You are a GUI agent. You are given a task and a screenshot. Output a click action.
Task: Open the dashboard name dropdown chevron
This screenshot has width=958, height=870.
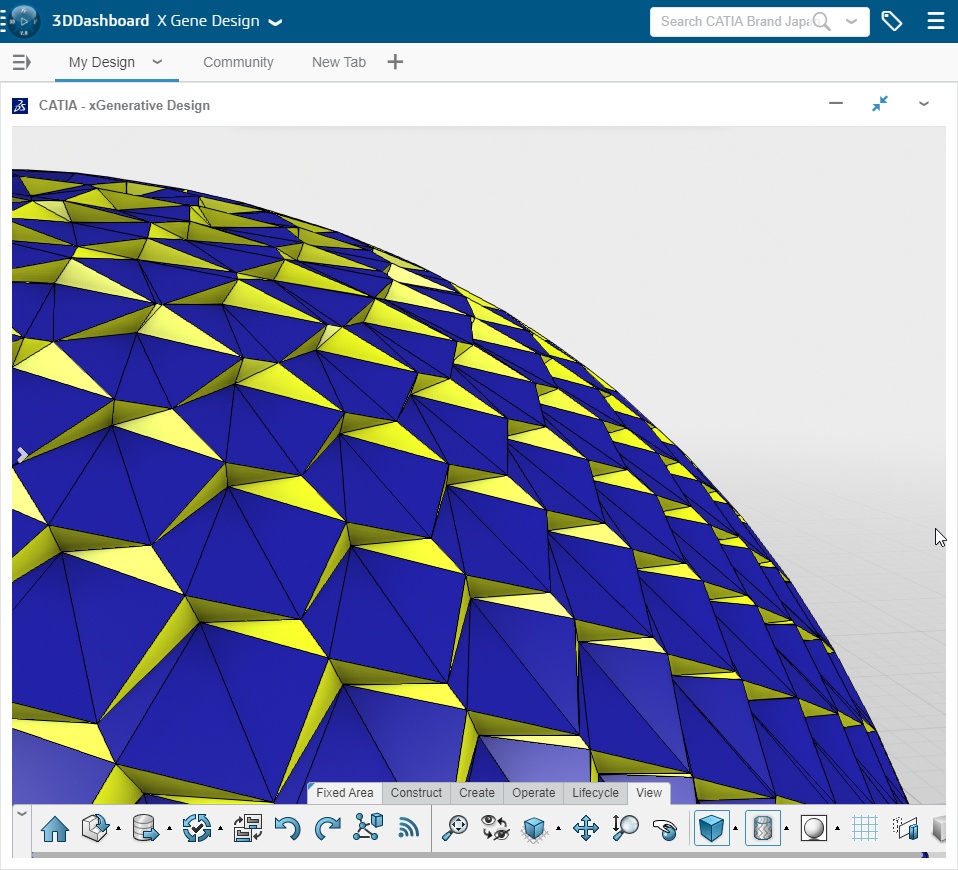click(276, 22)
